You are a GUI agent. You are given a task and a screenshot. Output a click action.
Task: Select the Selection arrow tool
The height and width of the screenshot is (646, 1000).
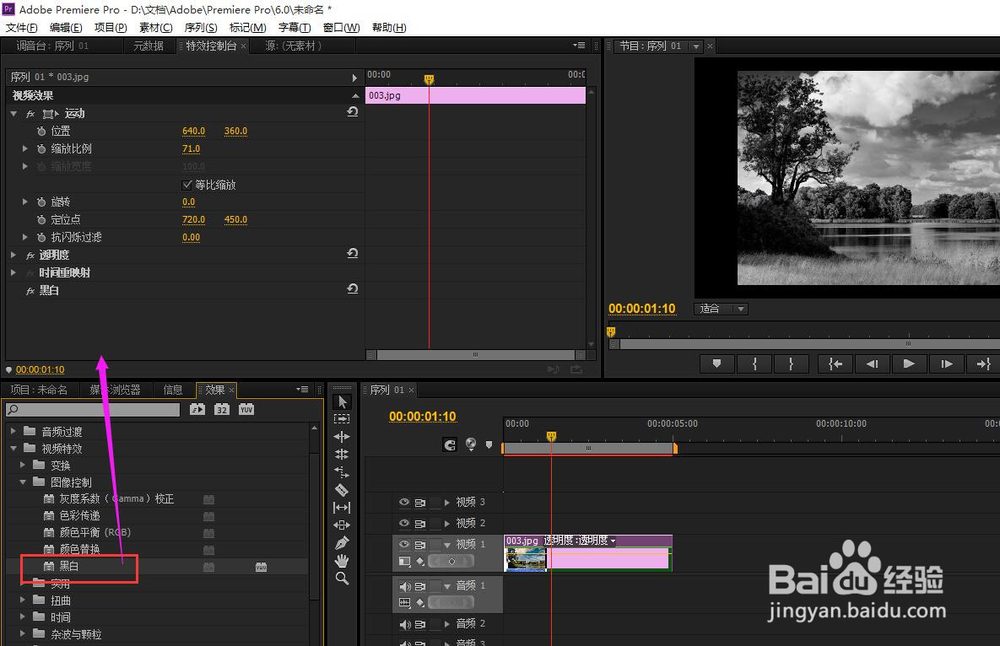click(x=342, y=402)
